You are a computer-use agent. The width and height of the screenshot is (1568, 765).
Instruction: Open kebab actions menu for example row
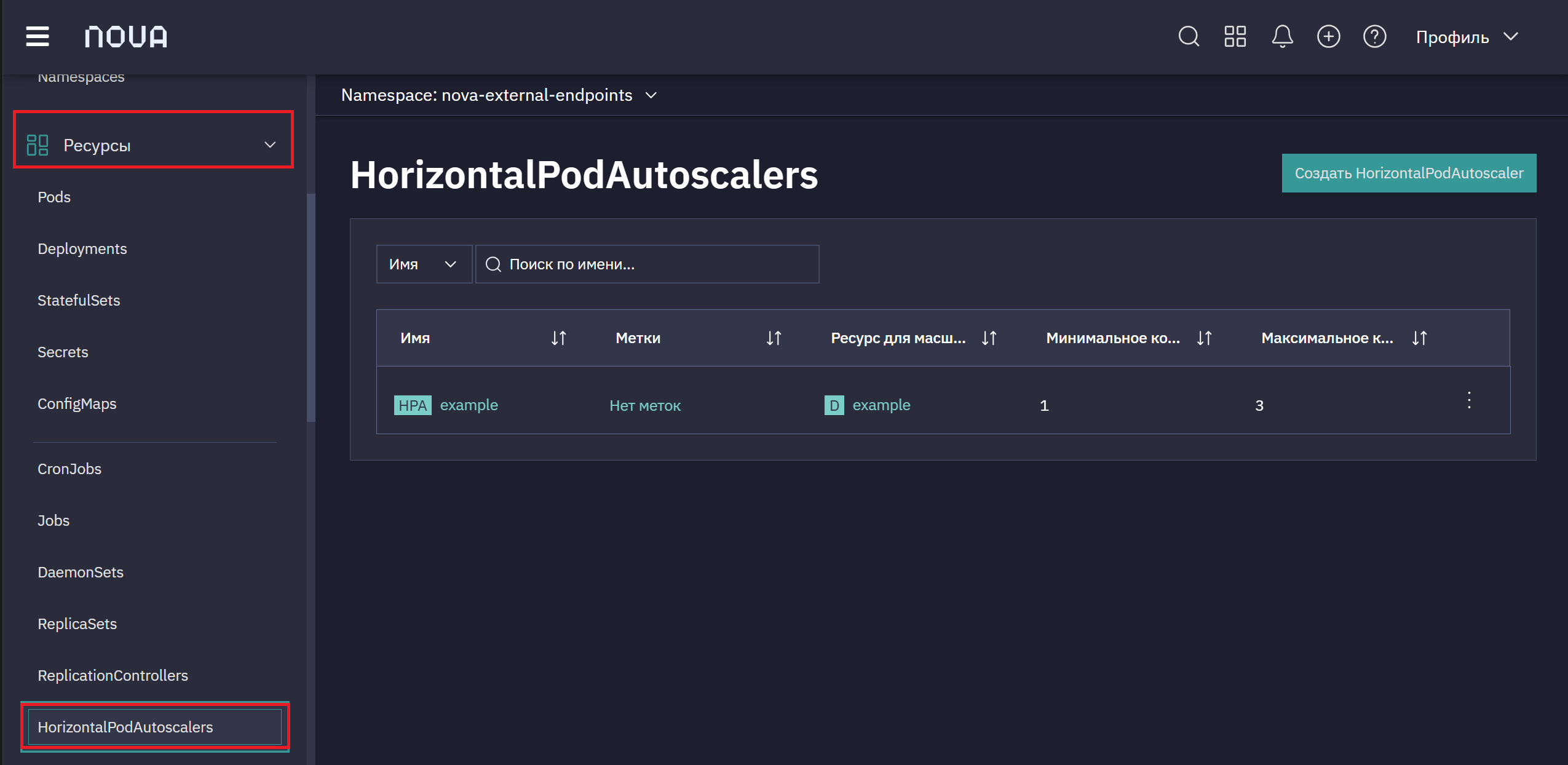pyautogui.click(x=1469, y=400)
